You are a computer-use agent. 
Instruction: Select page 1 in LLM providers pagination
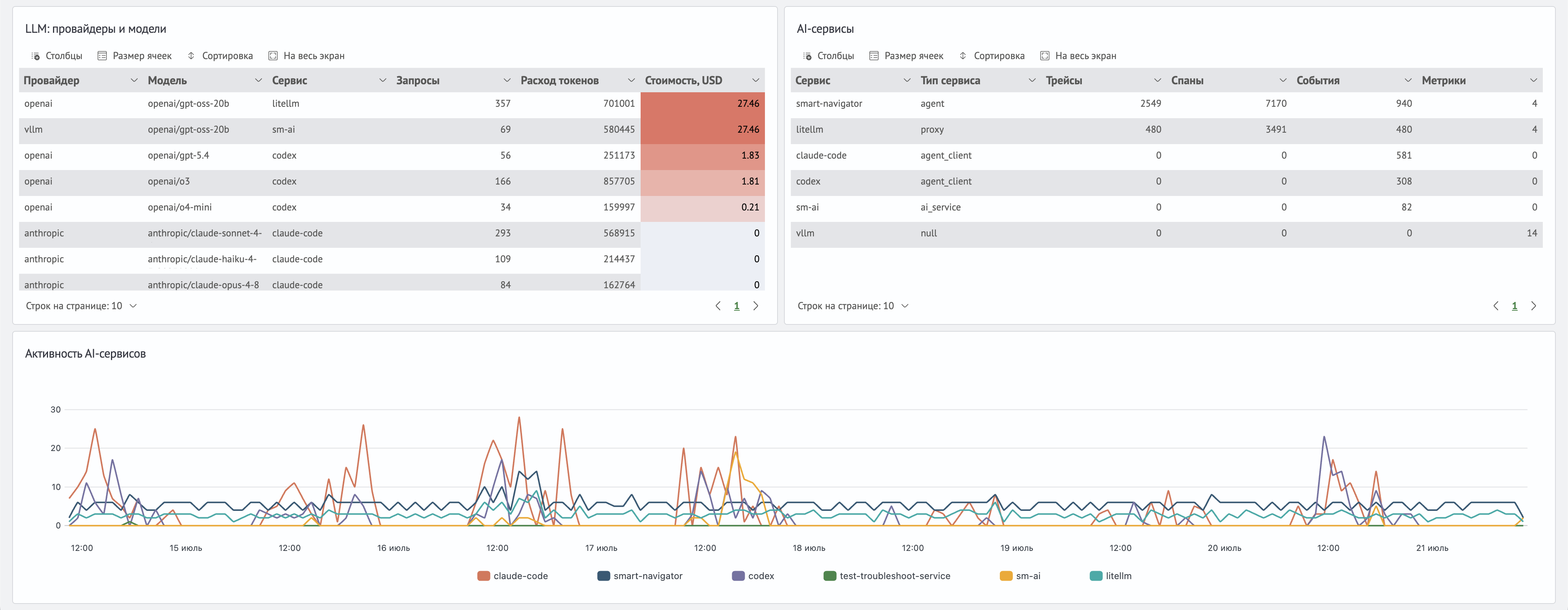[736, 306]
